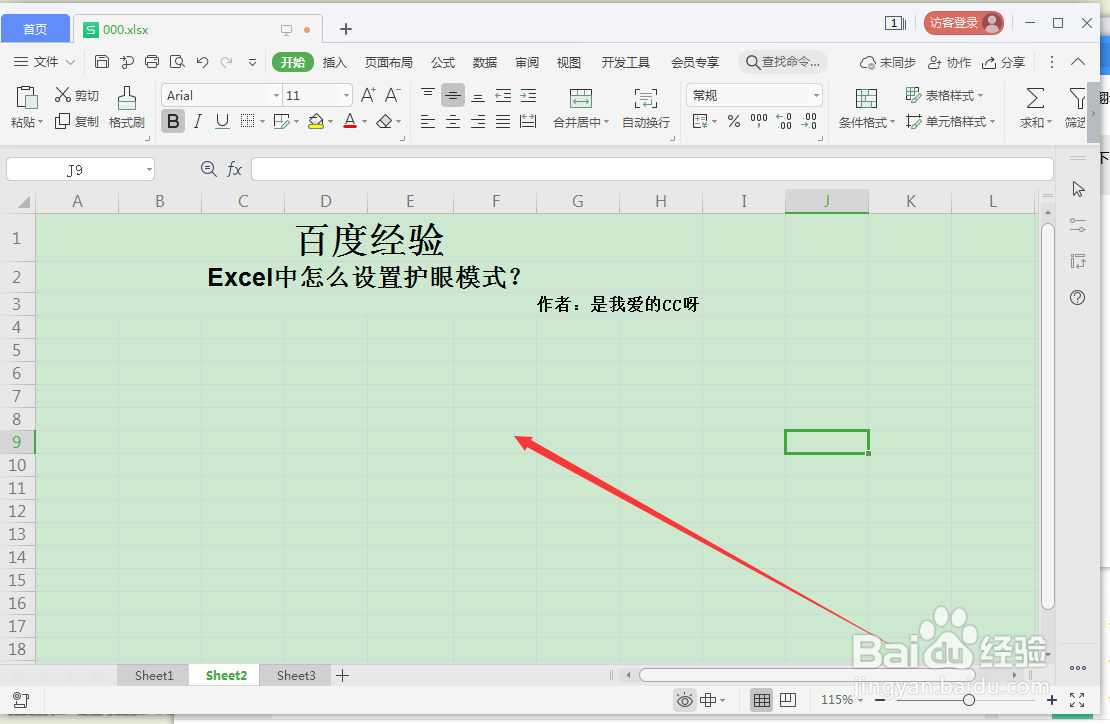Click the Redo arrow icon
Viewport: 1110px width, 724px height.
click(227, 62)
